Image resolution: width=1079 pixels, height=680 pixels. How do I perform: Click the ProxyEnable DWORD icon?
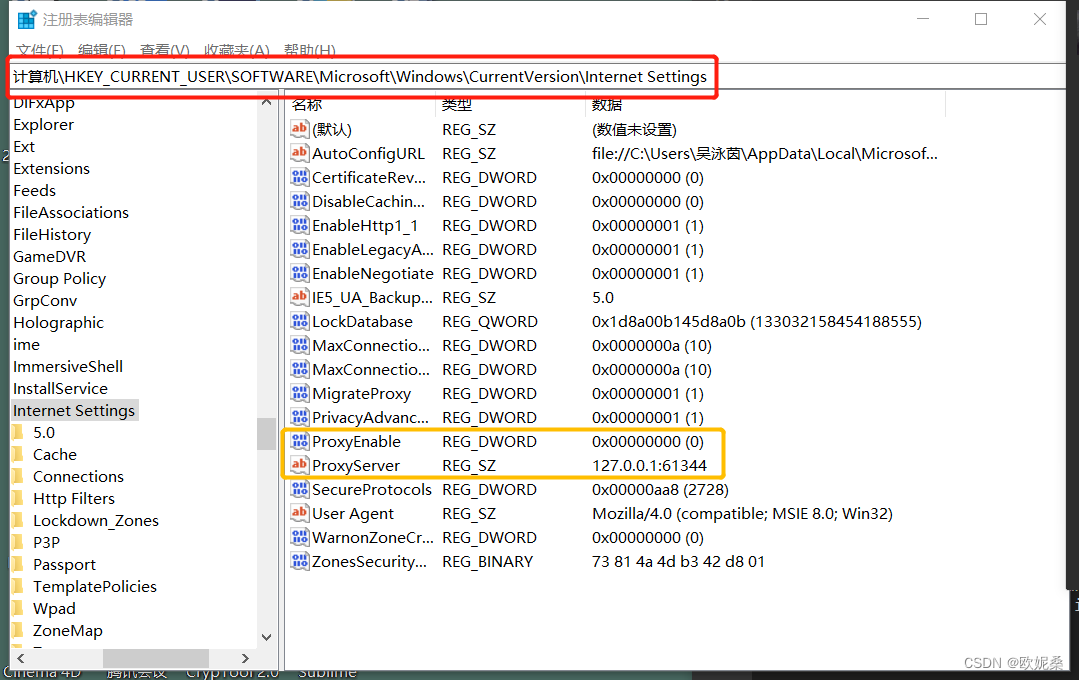[299, 441]
